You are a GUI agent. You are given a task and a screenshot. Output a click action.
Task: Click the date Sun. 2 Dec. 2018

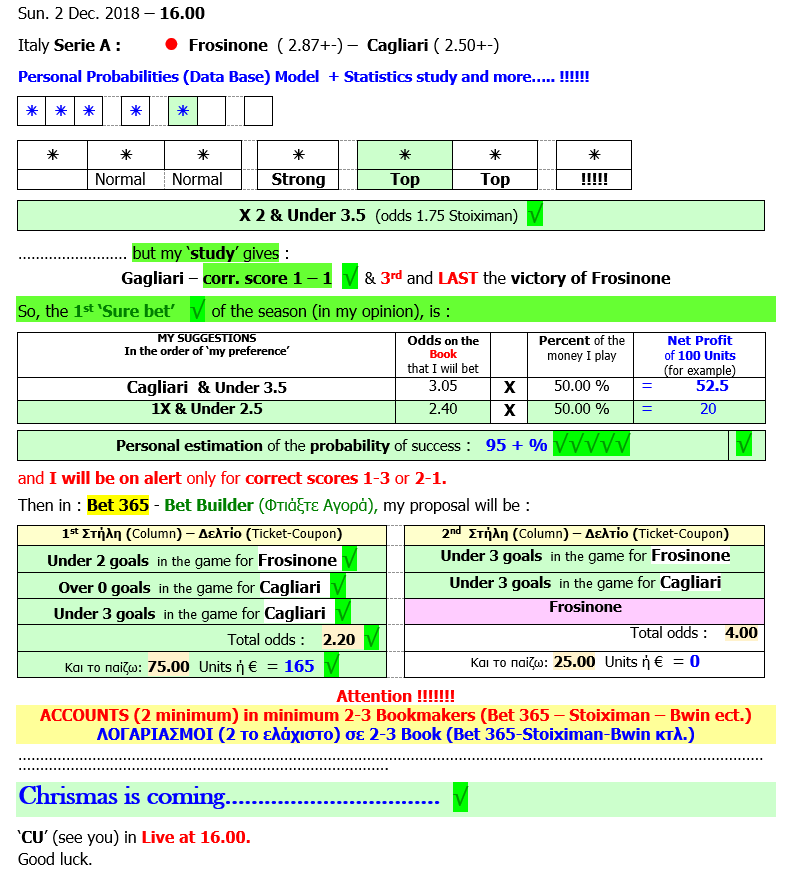pyautogui.click(x=78, y=13)
